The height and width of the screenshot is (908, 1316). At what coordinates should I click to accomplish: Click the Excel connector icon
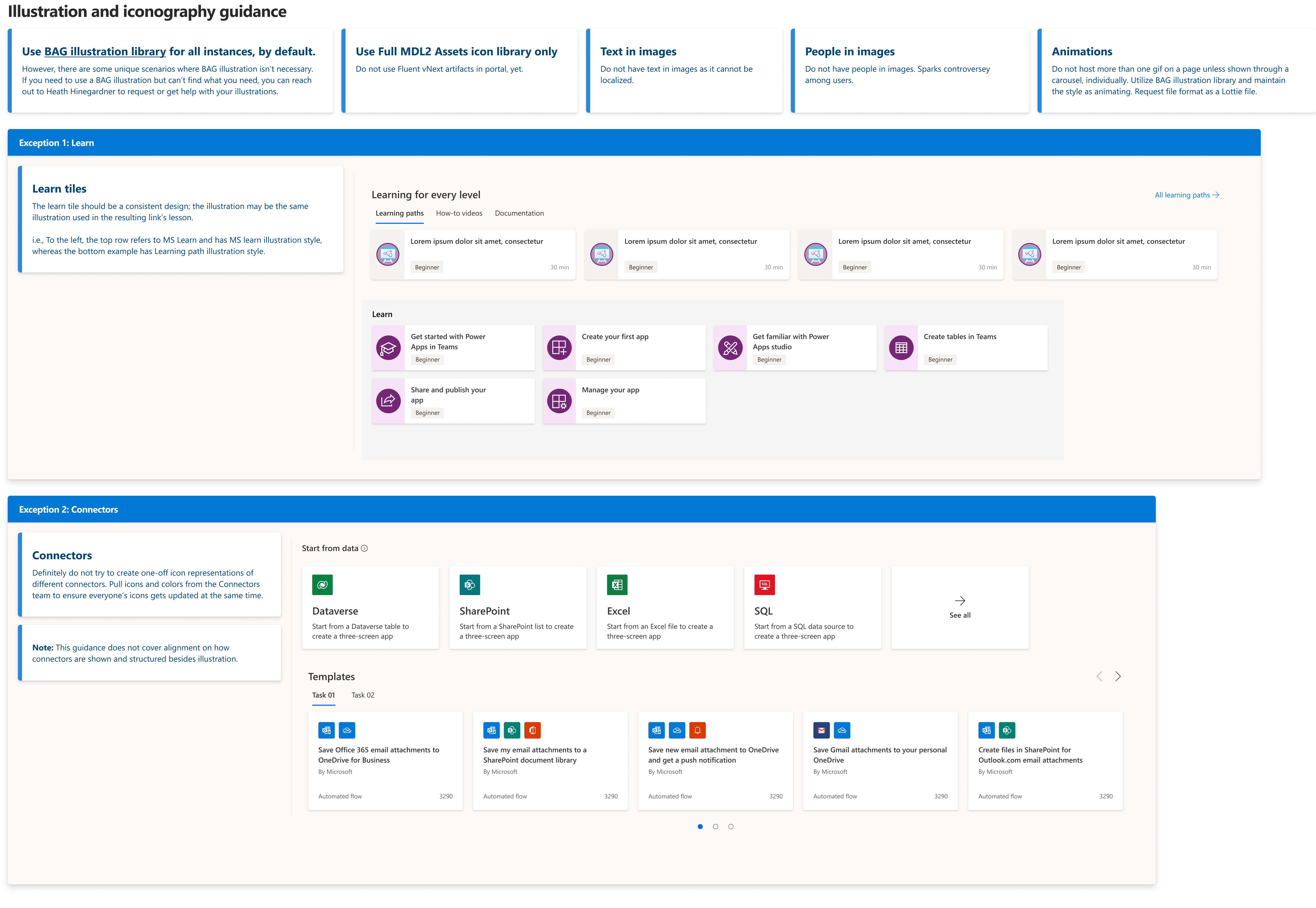coord(617,584)
